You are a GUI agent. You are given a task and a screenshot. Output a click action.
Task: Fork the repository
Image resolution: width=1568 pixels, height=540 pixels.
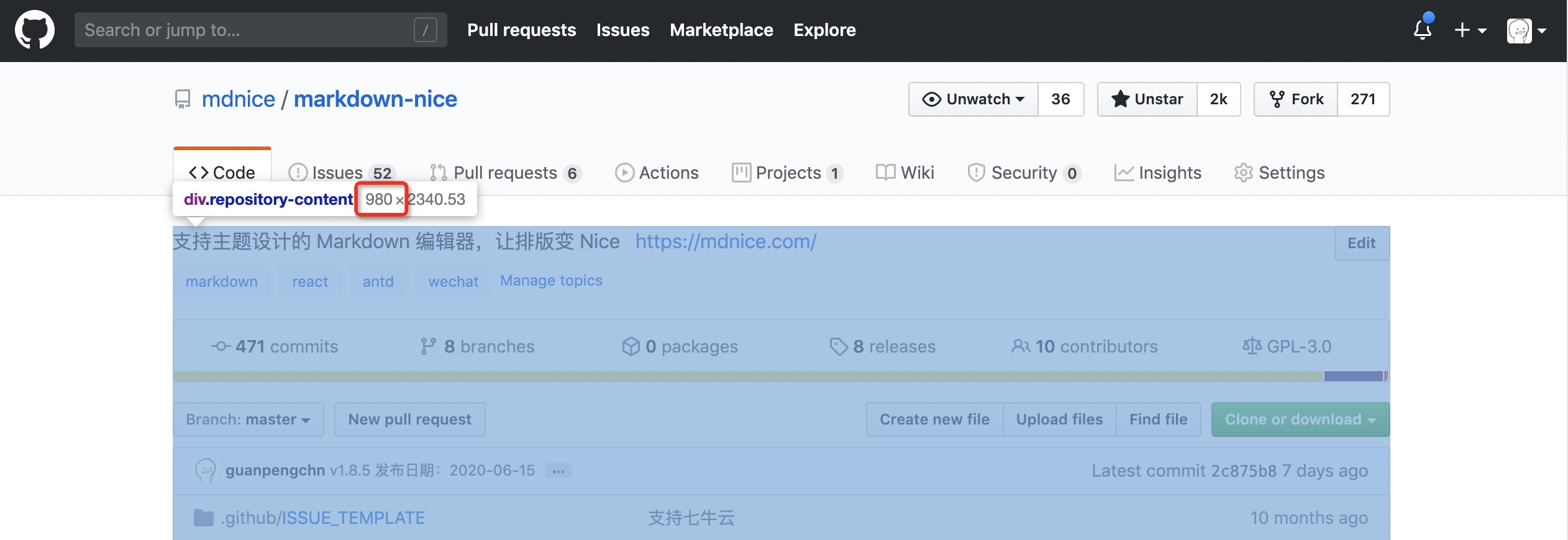click(x=1296, y=99)
